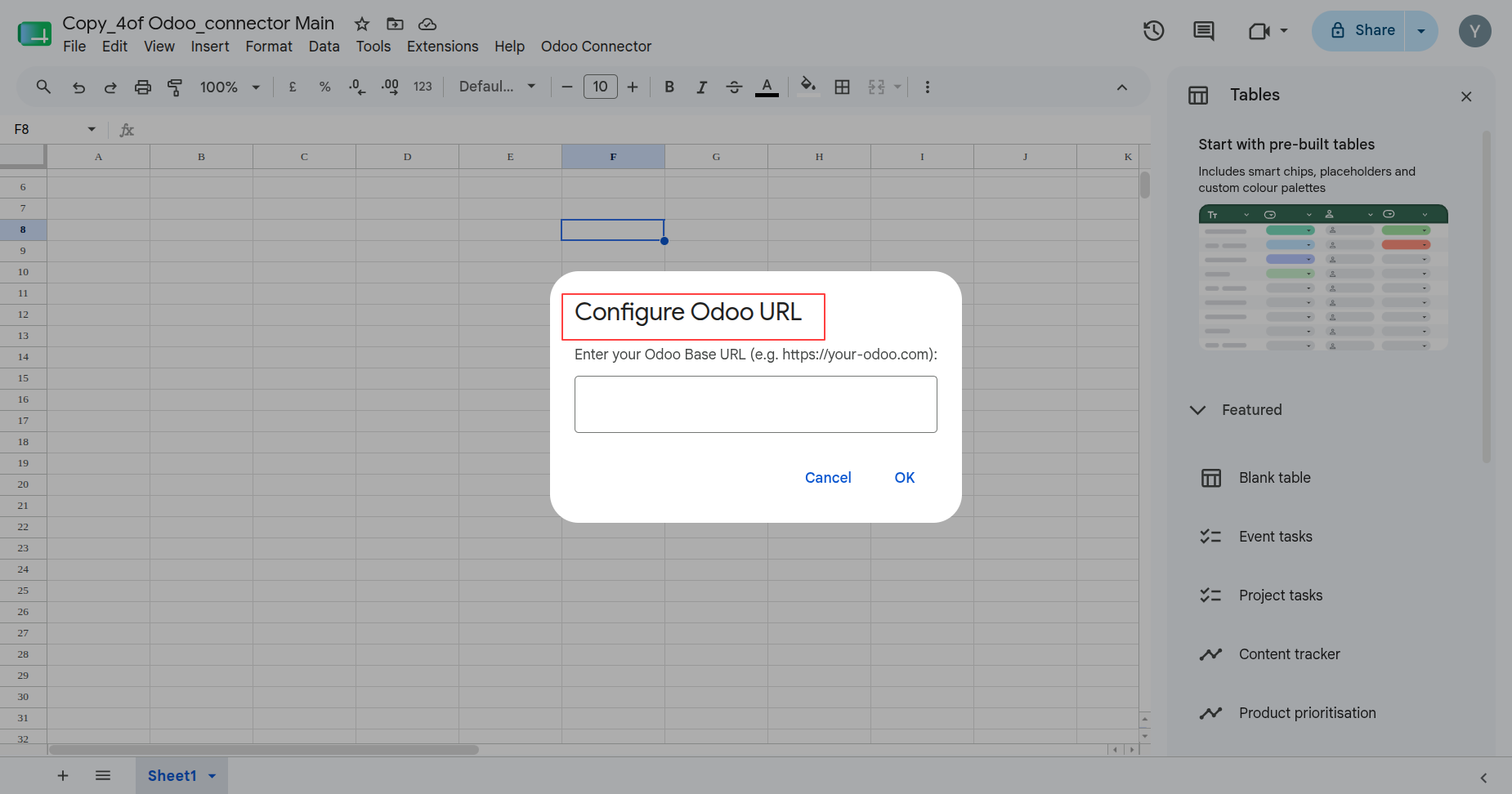Close the Tables side panel

point(1466,96)
